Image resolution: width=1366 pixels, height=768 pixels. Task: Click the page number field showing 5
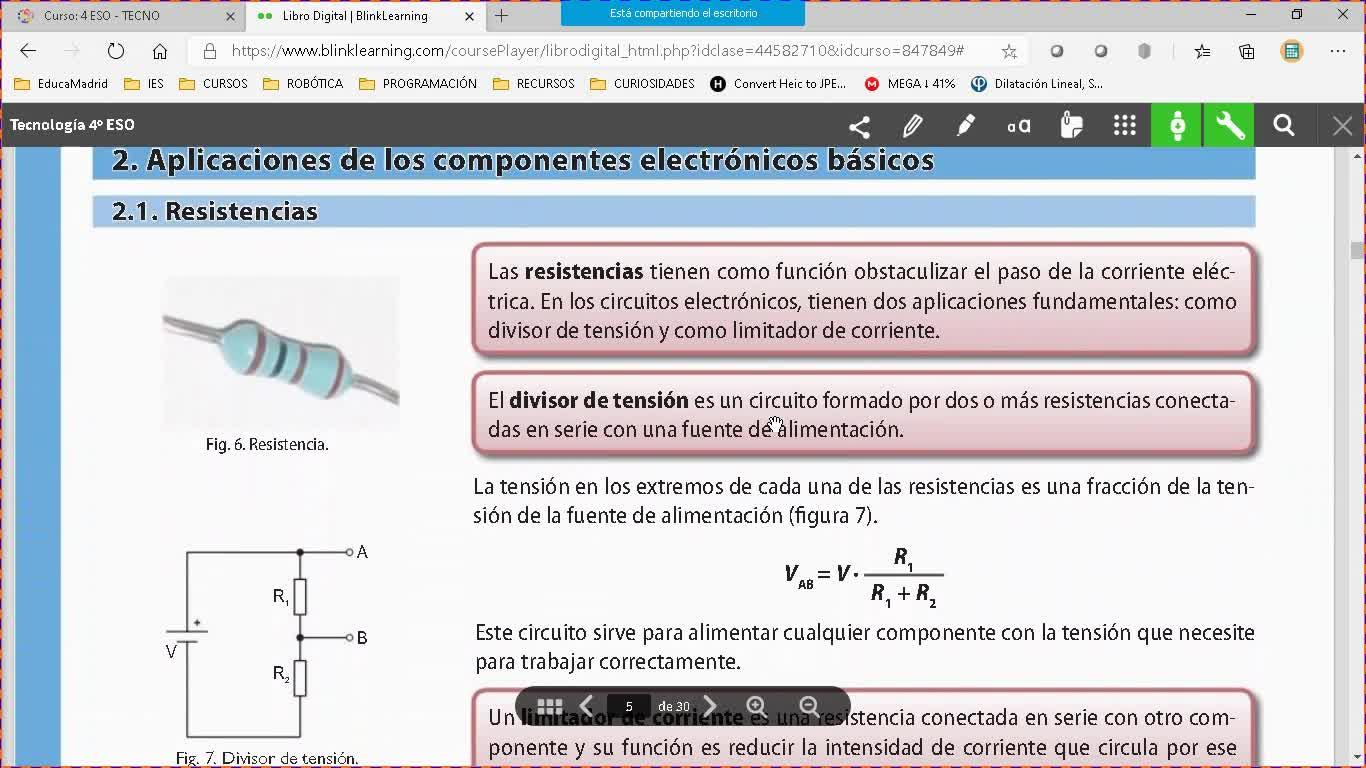tap(629, 706)
